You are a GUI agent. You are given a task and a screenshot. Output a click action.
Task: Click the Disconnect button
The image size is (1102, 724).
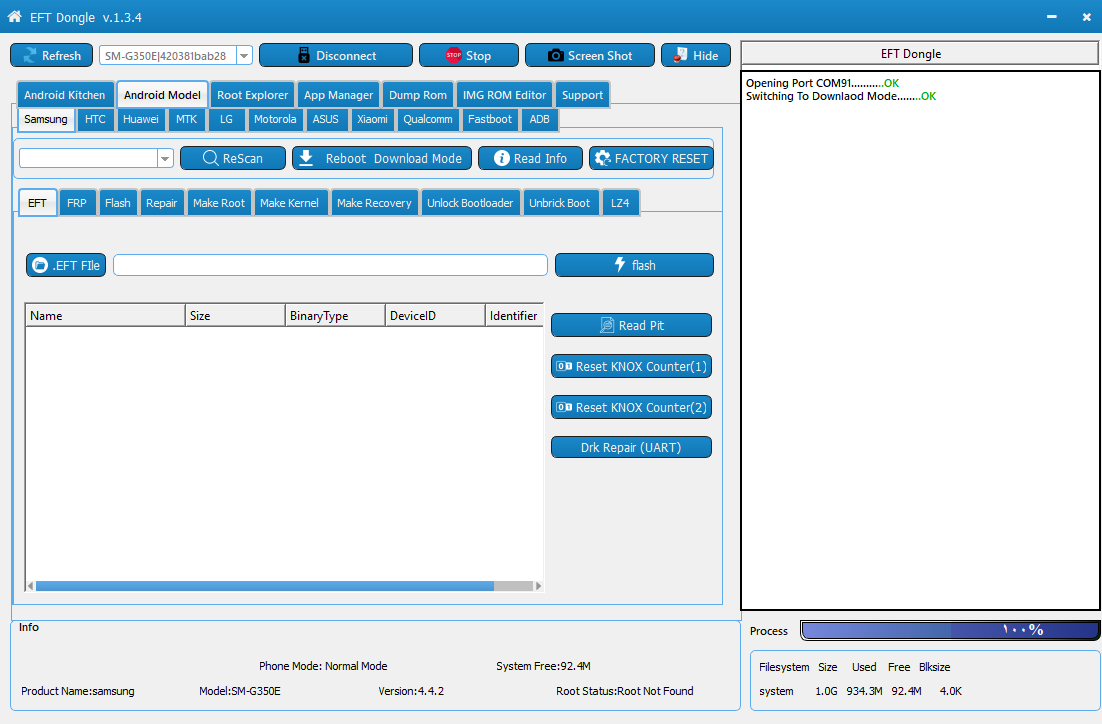coord(336,56)
